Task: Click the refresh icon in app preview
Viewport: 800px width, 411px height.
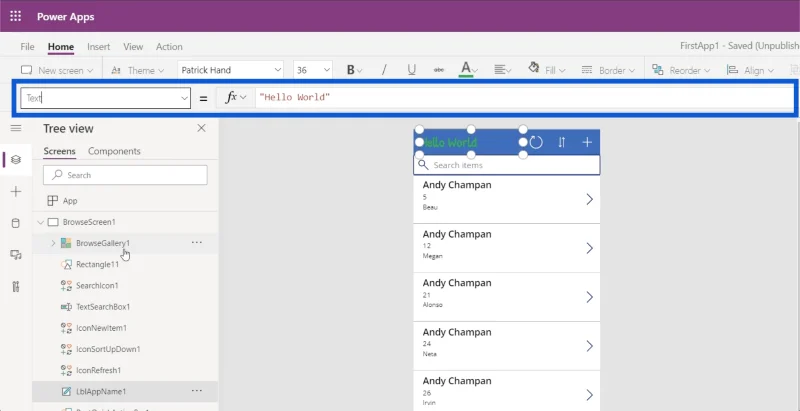Action: coord(536,142)
